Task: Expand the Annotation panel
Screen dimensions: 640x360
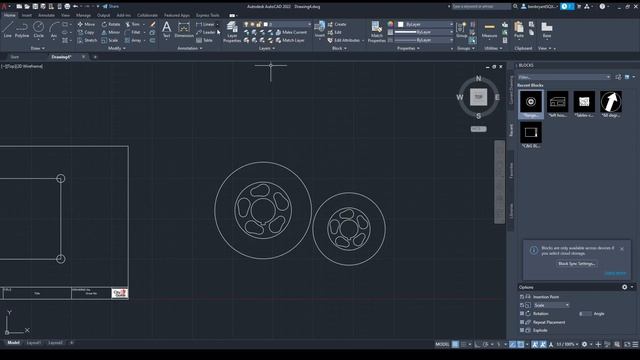Action: pyautogui.click(x=190, y=48)
